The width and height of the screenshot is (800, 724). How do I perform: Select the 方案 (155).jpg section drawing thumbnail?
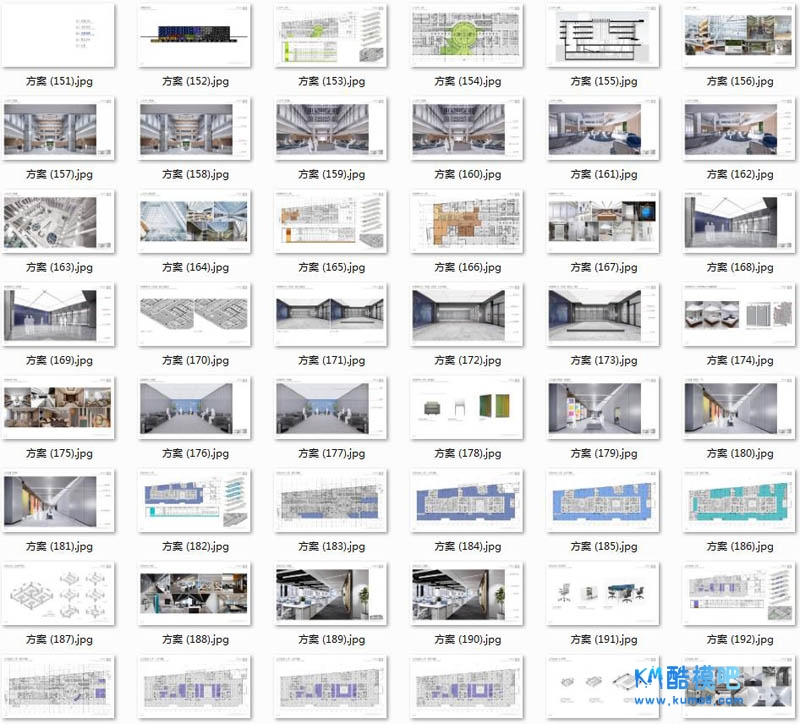(604, 35)
